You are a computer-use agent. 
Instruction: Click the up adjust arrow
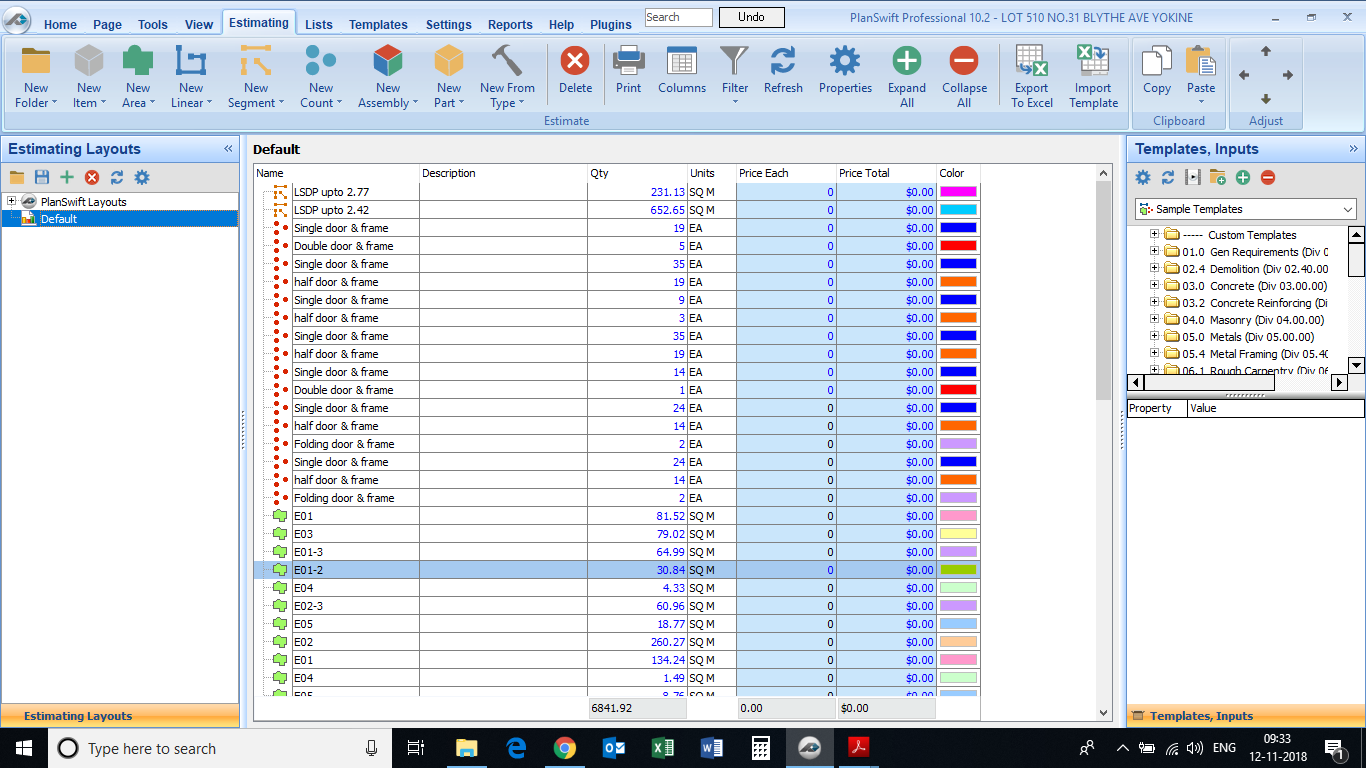click(1266, 50)
